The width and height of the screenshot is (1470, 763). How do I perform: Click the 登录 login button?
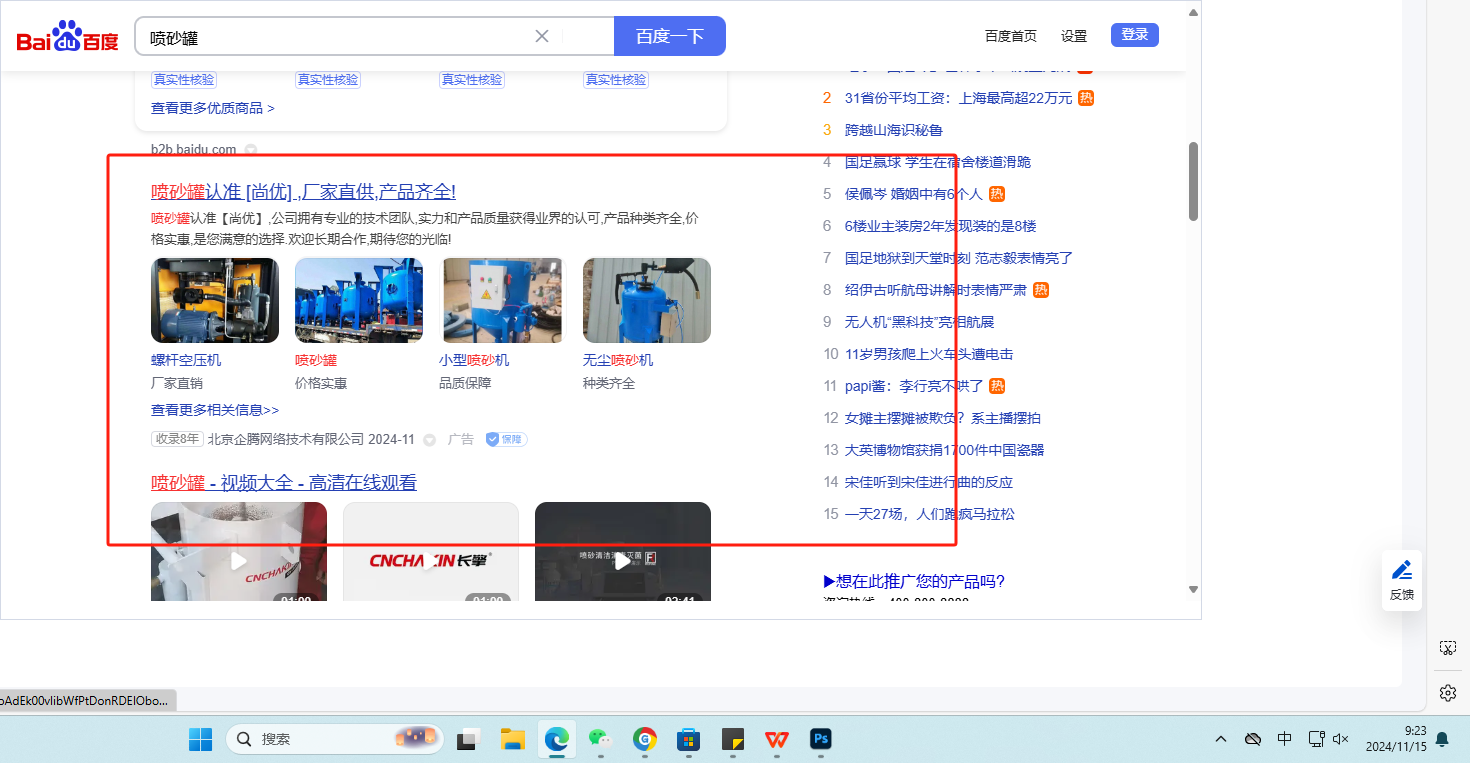pyautogui.click(x=1135, y=35)
